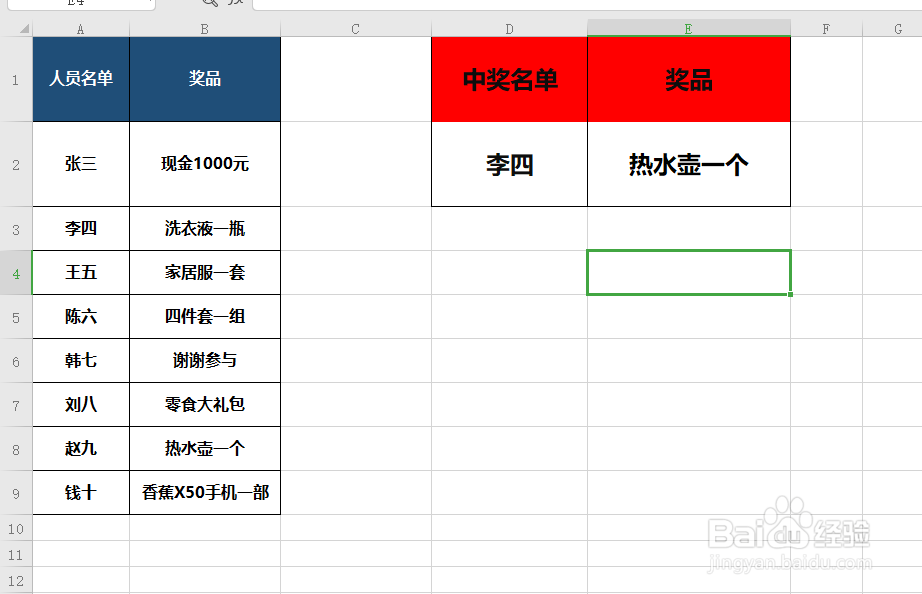Select column G header
The image size is (922, 594).
click(x=892, y=29)
